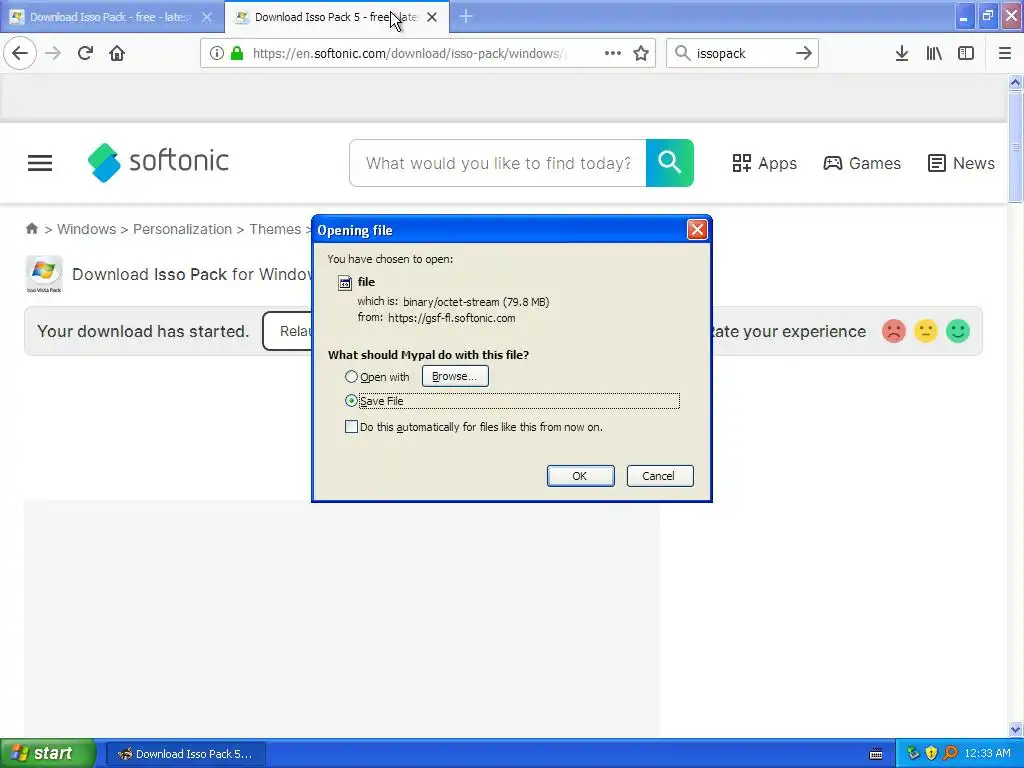
Task: Close the Download Isso Pack 5 tab
Action: click(432, 17)
